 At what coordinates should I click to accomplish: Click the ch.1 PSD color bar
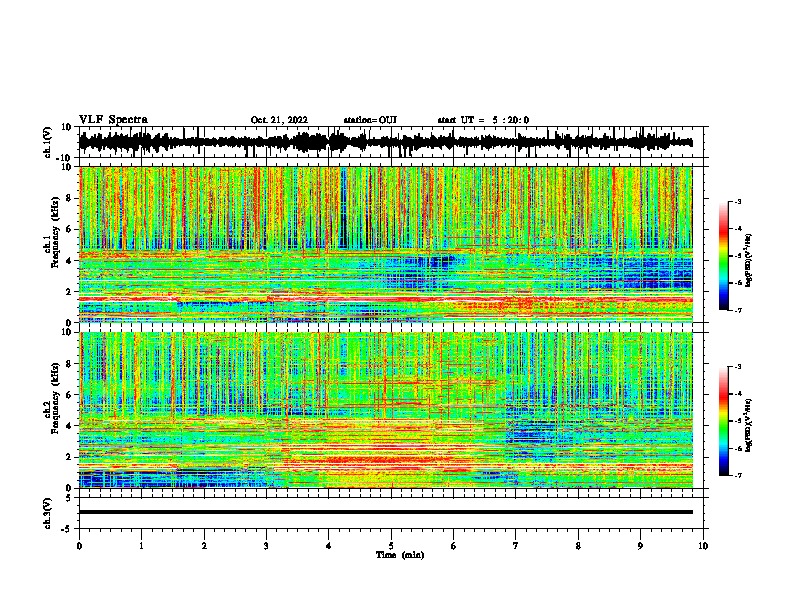(723, 256)
